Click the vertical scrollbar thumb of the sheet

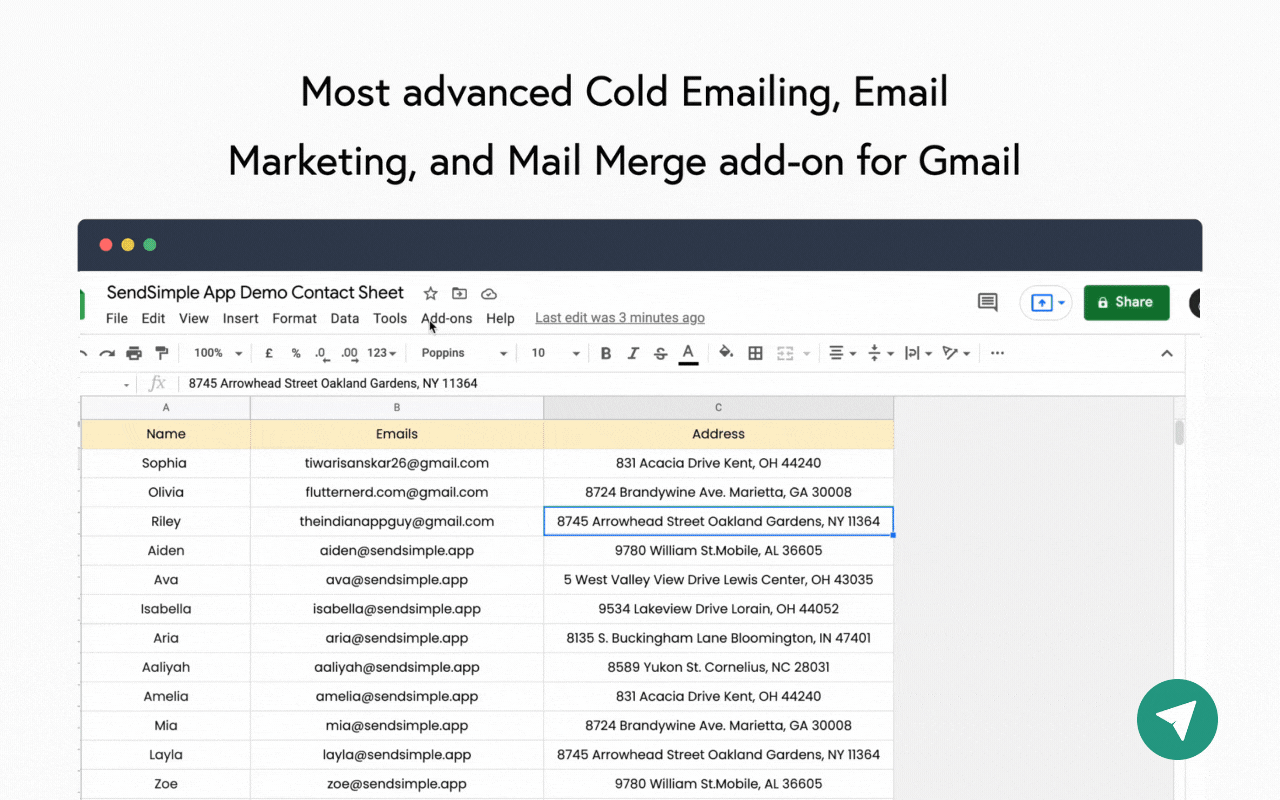[1179, 432]
